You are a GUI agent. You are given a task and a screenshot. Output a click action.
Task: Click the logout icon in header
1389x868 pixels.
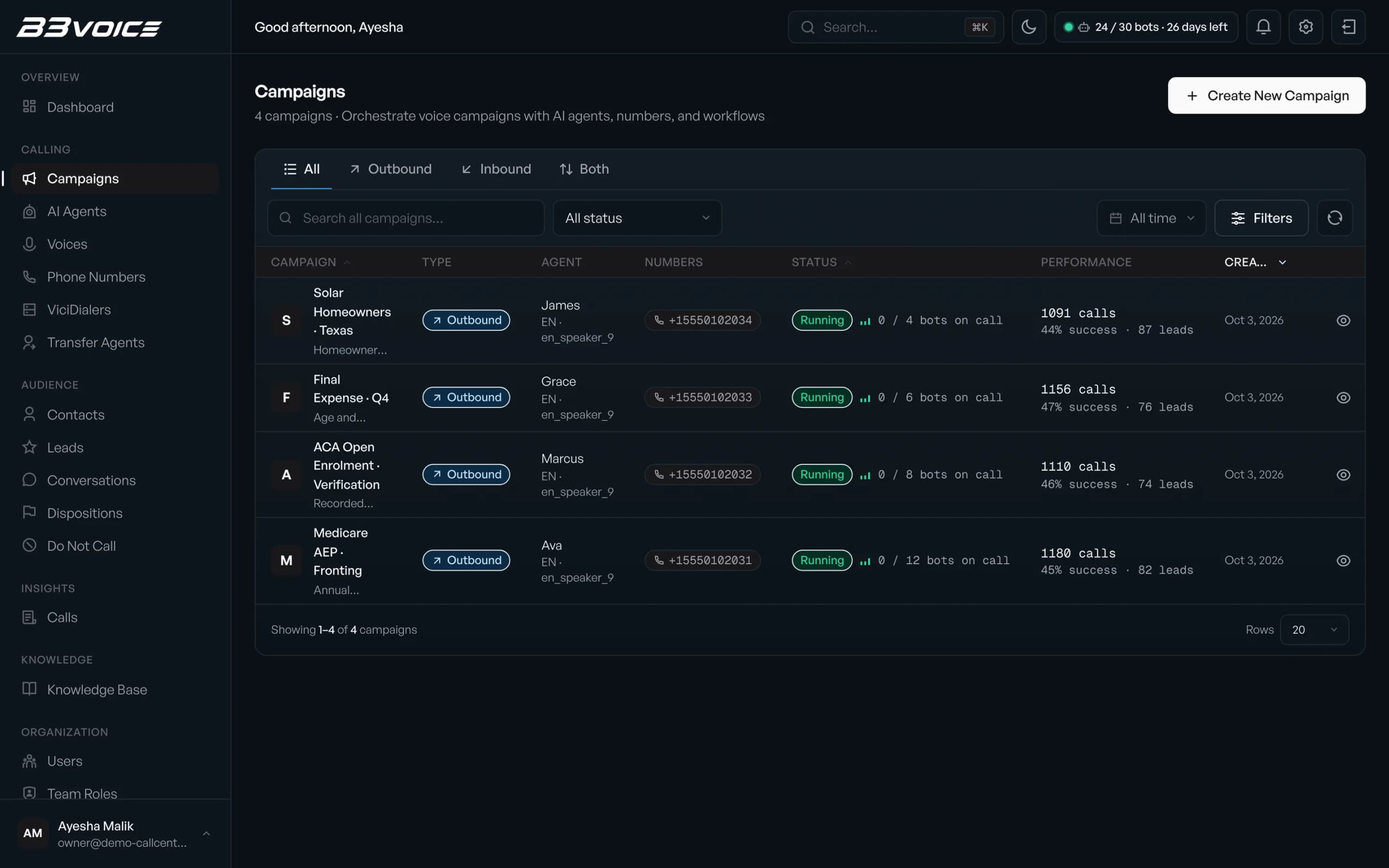[1348, 27]
